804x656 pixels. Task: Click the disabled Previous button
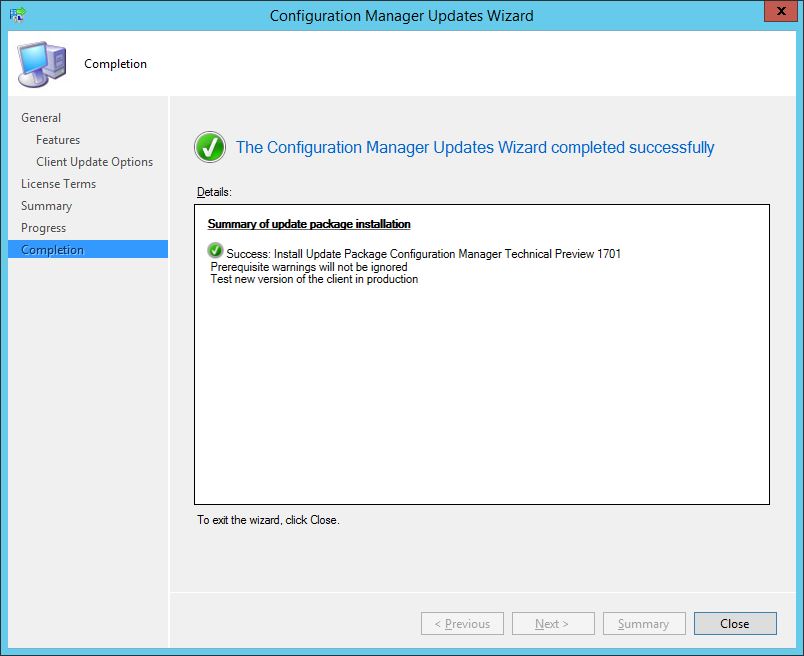462,623
